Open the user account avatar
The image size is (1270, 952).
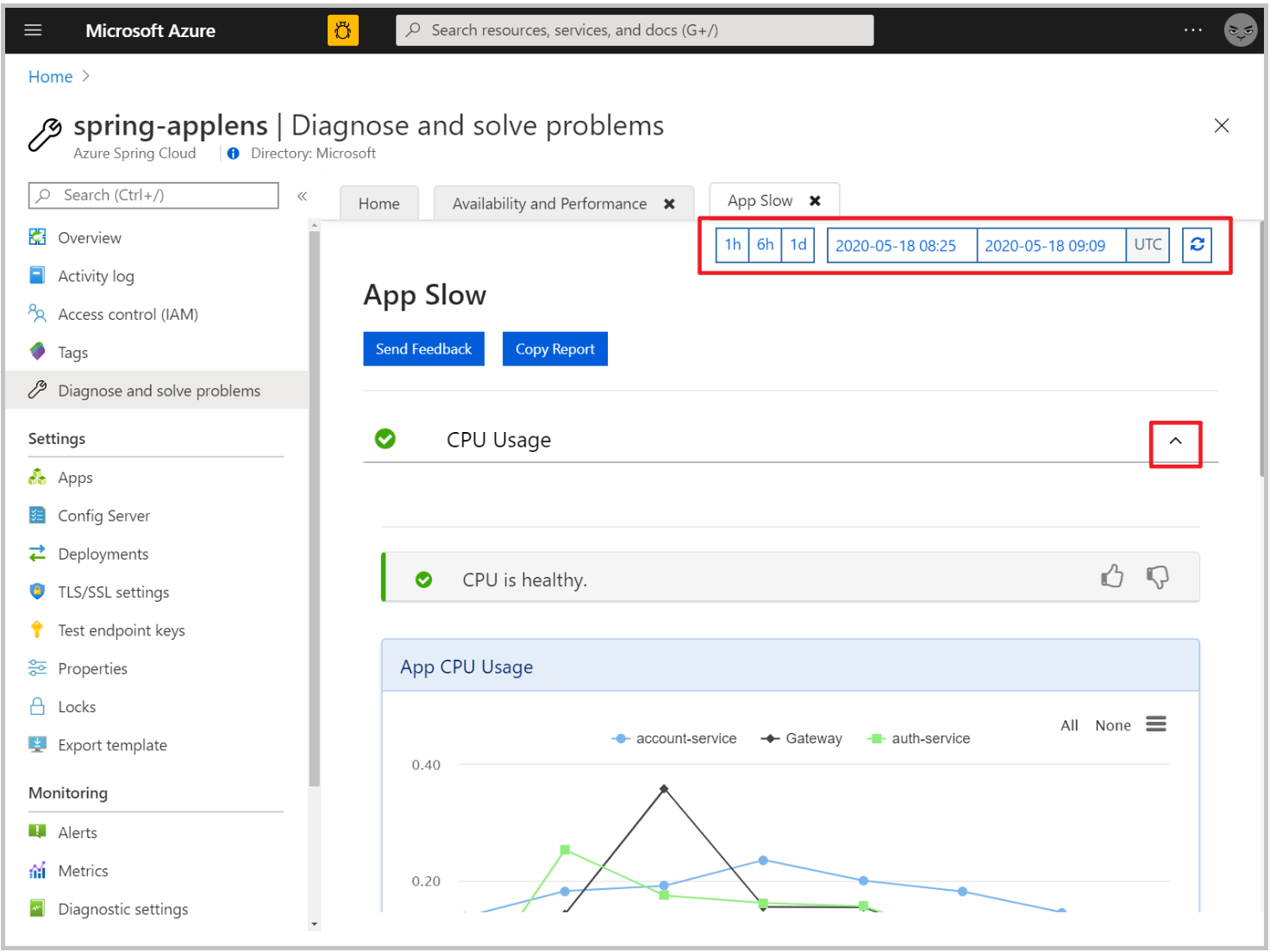pos(1240,30)
